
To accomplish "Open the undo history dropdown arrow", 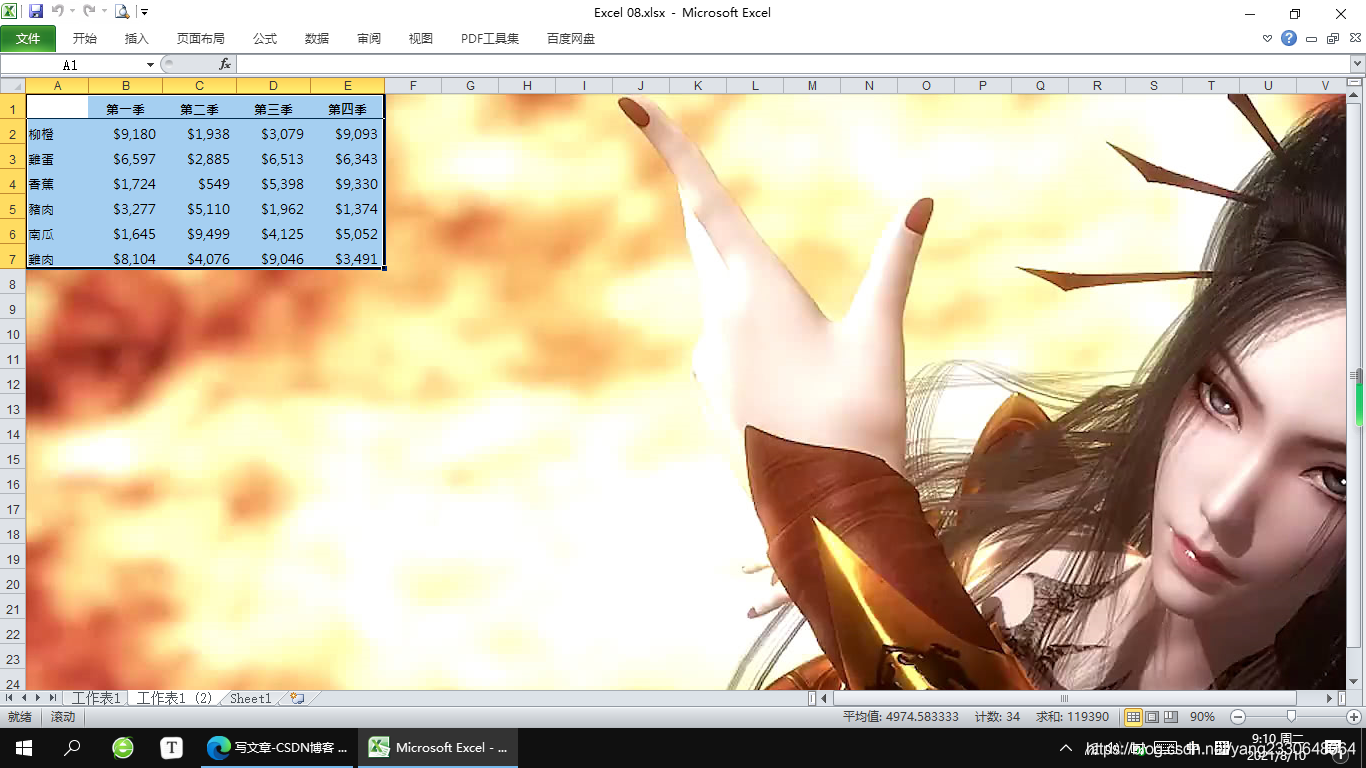I will tap(72, 12).
